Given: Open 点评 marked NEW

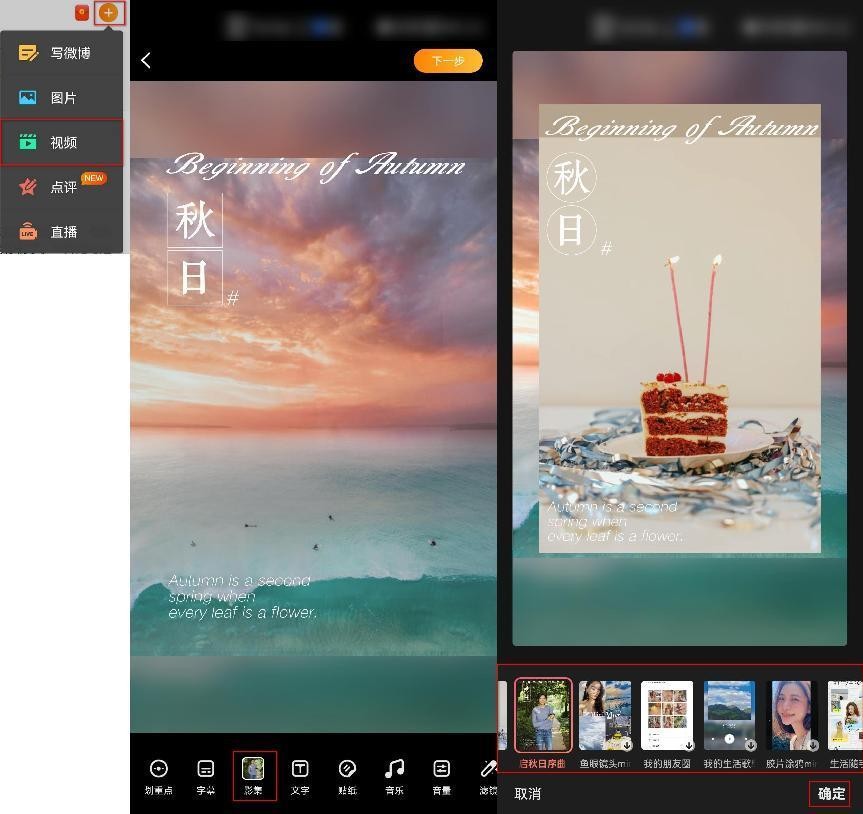Looking at the screenshot, I should click(61, 187).
